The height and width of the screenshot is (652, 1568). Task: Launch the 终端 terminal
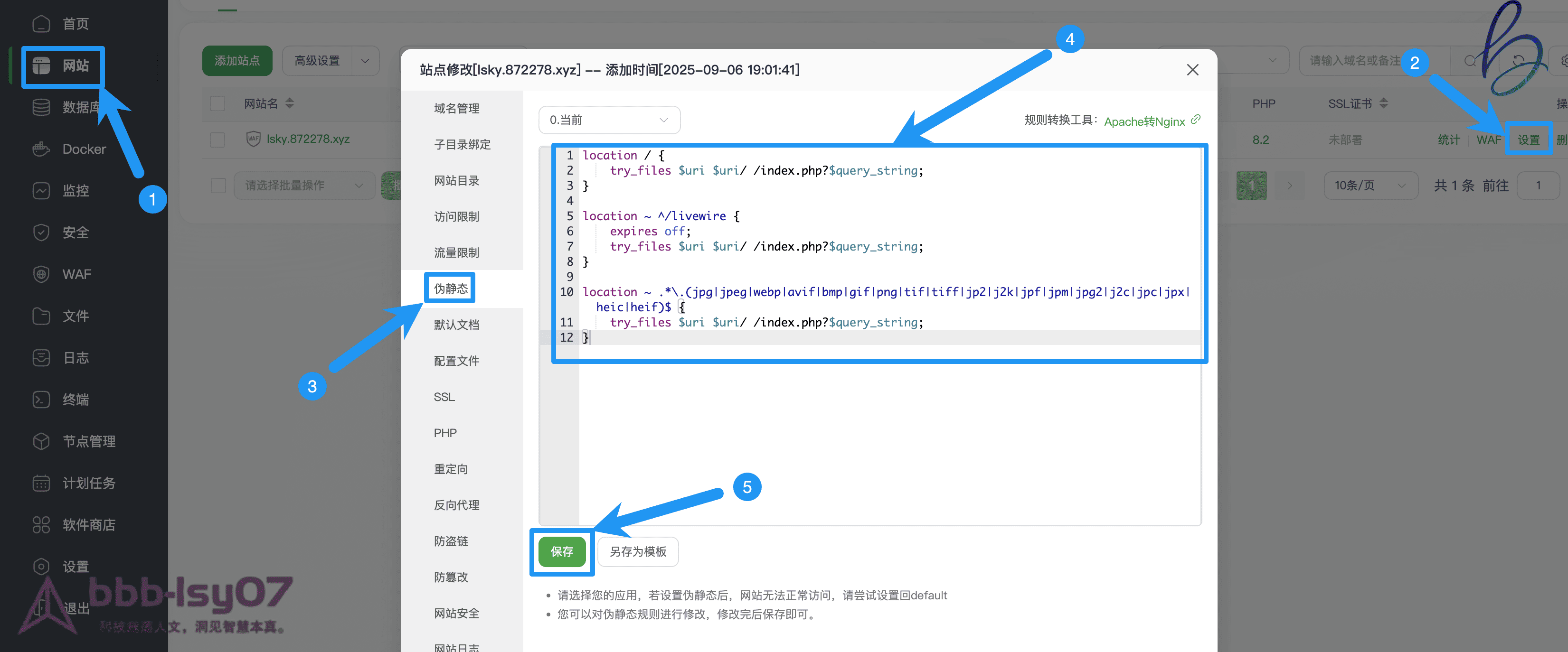pos(76,400)
